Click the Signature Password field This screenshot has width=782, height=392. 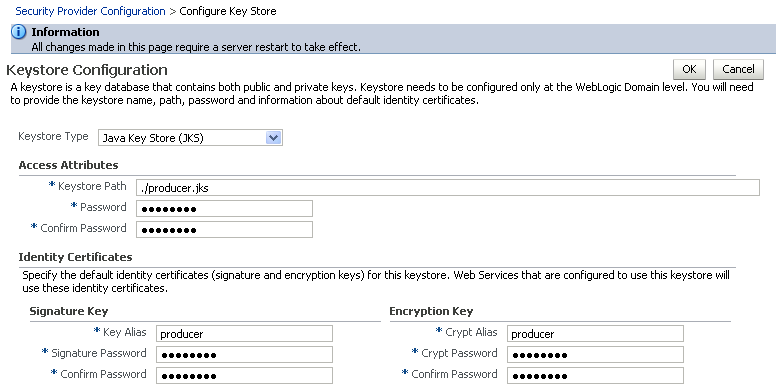[x=244, y=355]
